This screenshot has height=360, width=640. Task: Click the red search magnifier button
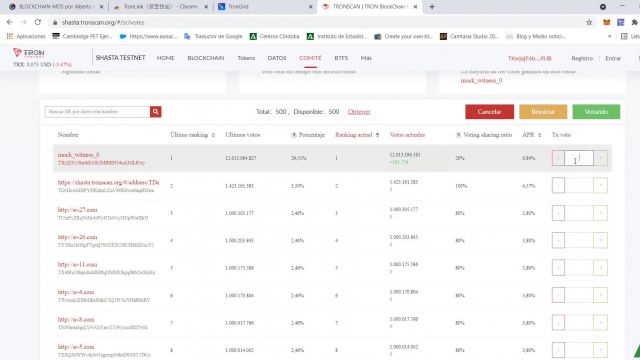(156, 112)
